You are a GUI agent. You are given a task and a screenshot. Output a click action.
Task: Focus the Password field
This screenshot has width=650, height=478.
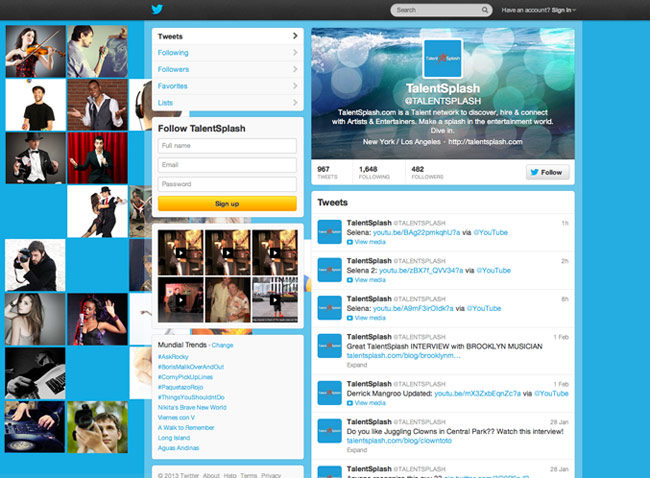[227, 184]
